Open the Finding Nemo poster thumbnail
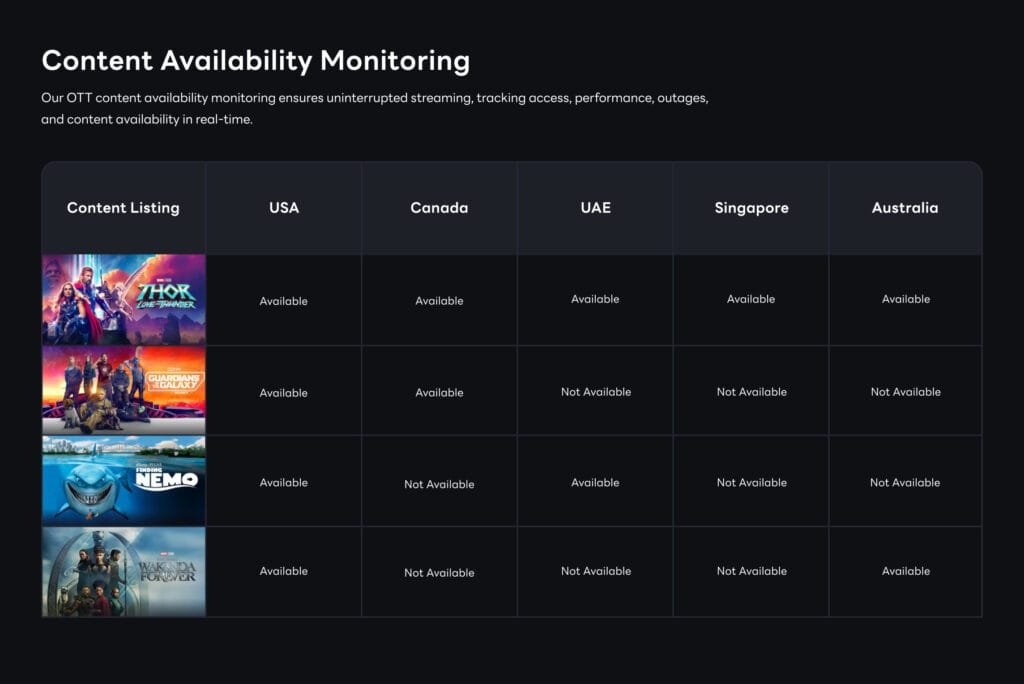Image resolution: width=1024 pixels, height=684 pixels. click(122, 480)
